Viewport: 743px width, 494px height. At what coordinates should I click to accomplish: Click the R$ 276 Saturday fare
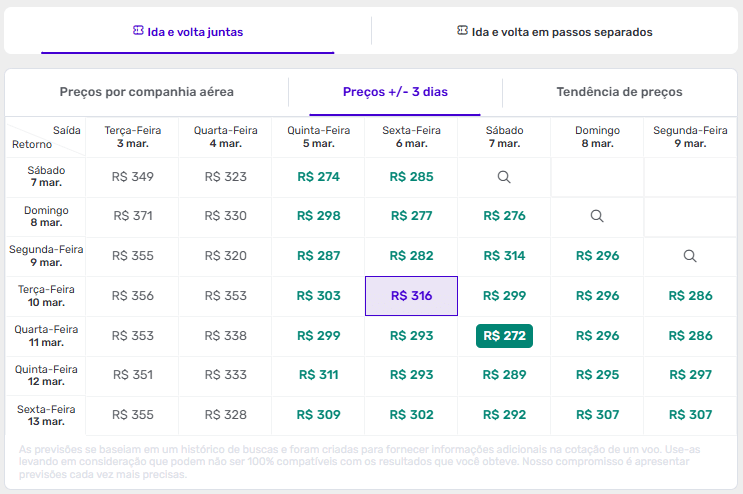point(504,216)
